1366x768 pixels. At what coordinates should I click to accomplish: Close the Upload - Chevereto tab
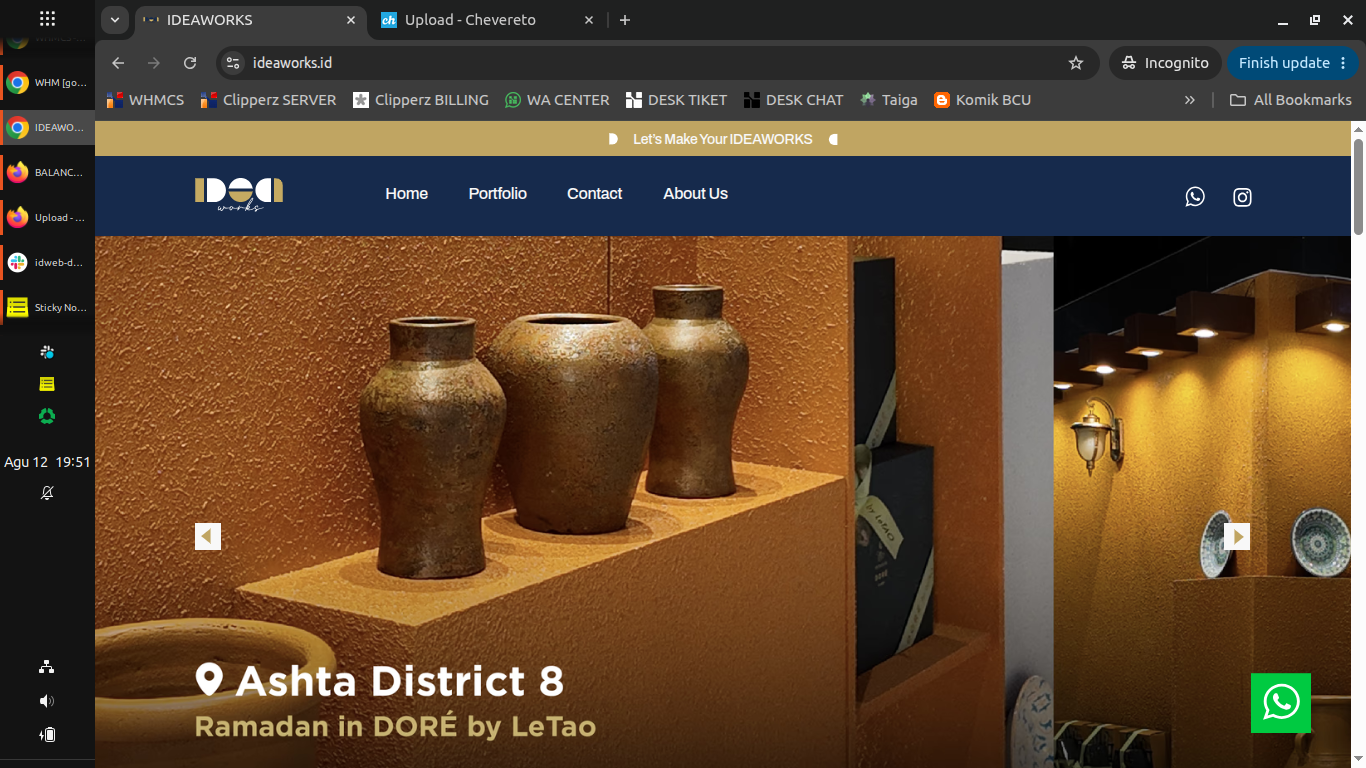point(589,20)
